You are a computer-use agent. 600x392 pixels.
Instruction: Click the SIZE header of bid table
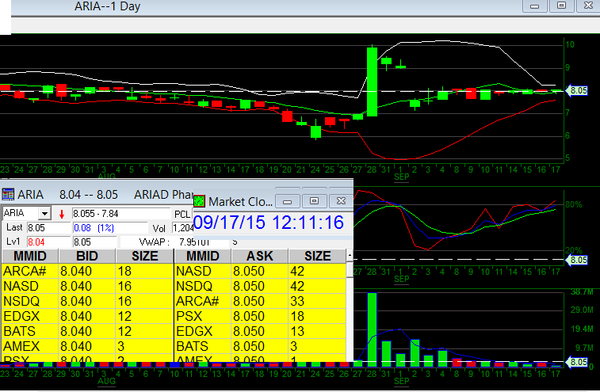(145, 256)
